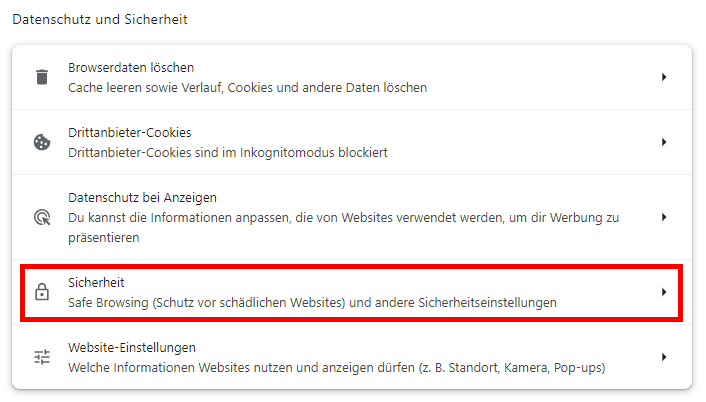Open the arrow for Datenschutz bei Anzeigen
The image size is (706, 402).
pos(663,217)
